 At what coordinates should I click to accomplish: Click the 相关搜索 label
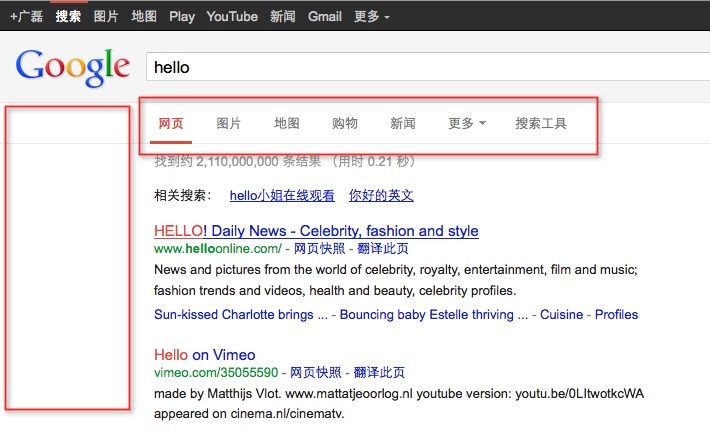point(182,196)
